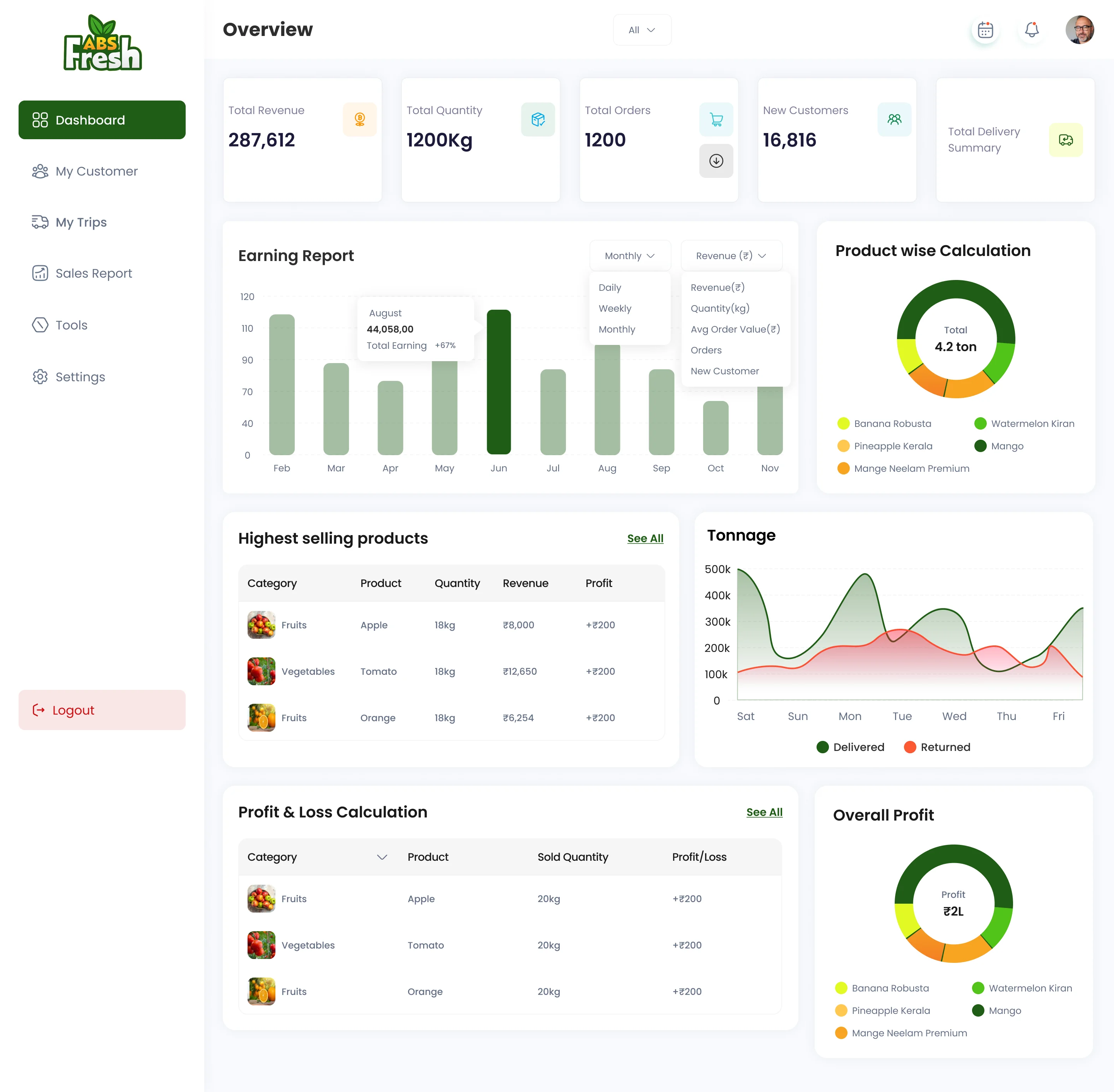
Task: Click the ABS Fresh logo
Action: click(102, 44)
